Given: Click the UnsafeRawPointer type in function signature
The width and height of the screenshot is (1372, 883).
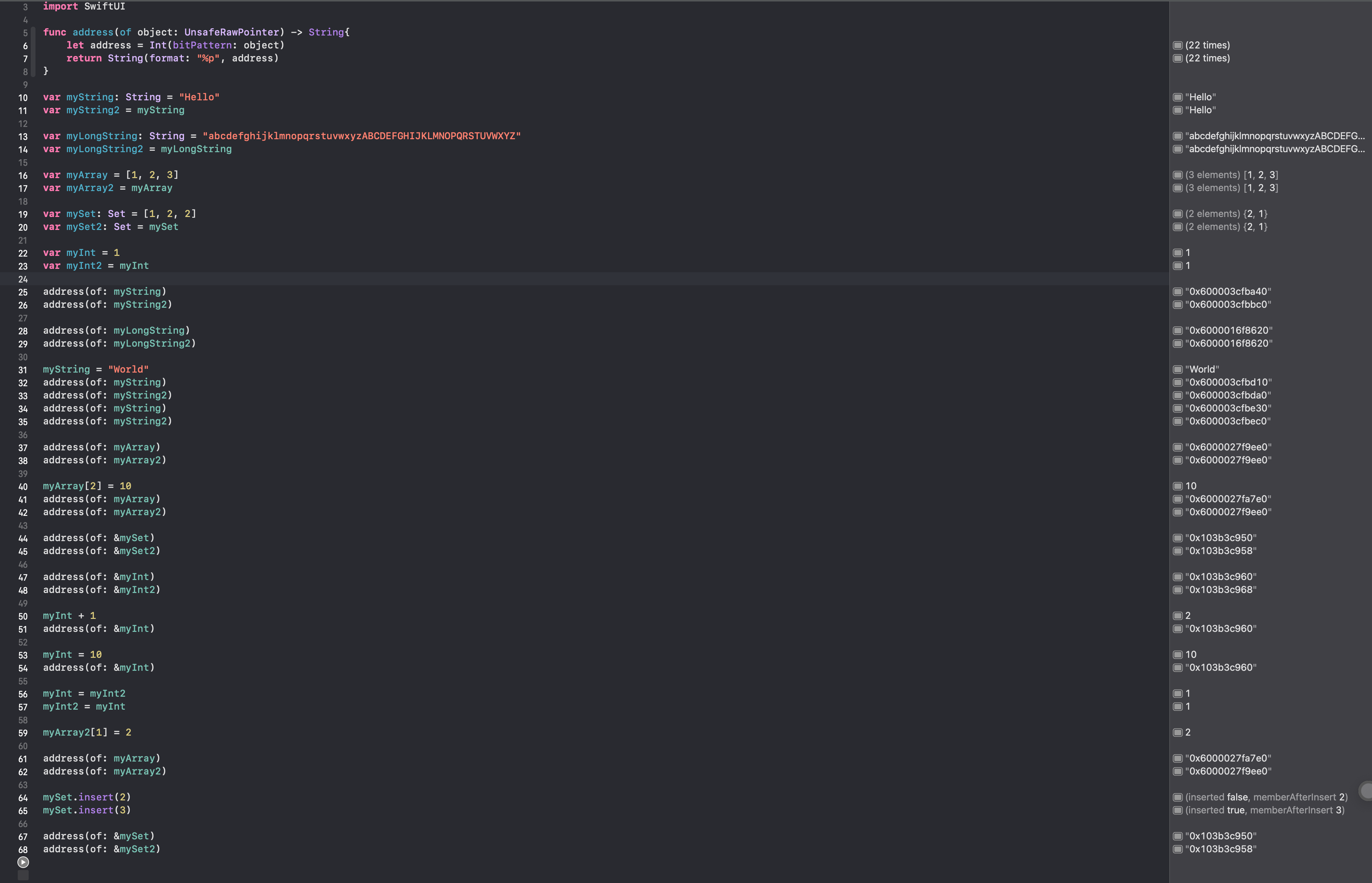Looking at the screenshot, I should [x=231, y=32].
